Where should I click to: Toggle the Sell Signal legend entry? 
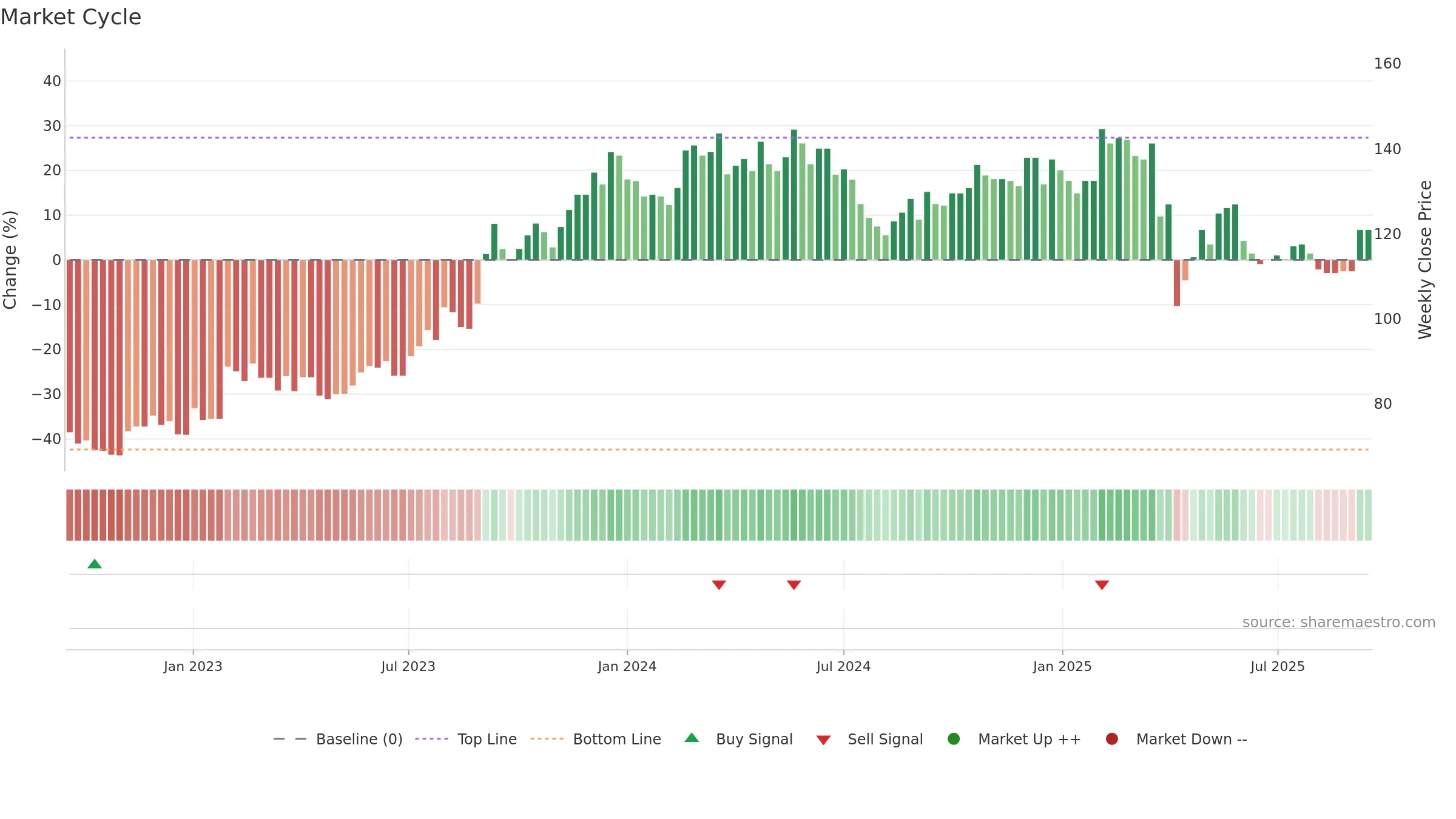pyautogui.click(x=869, y=739)
